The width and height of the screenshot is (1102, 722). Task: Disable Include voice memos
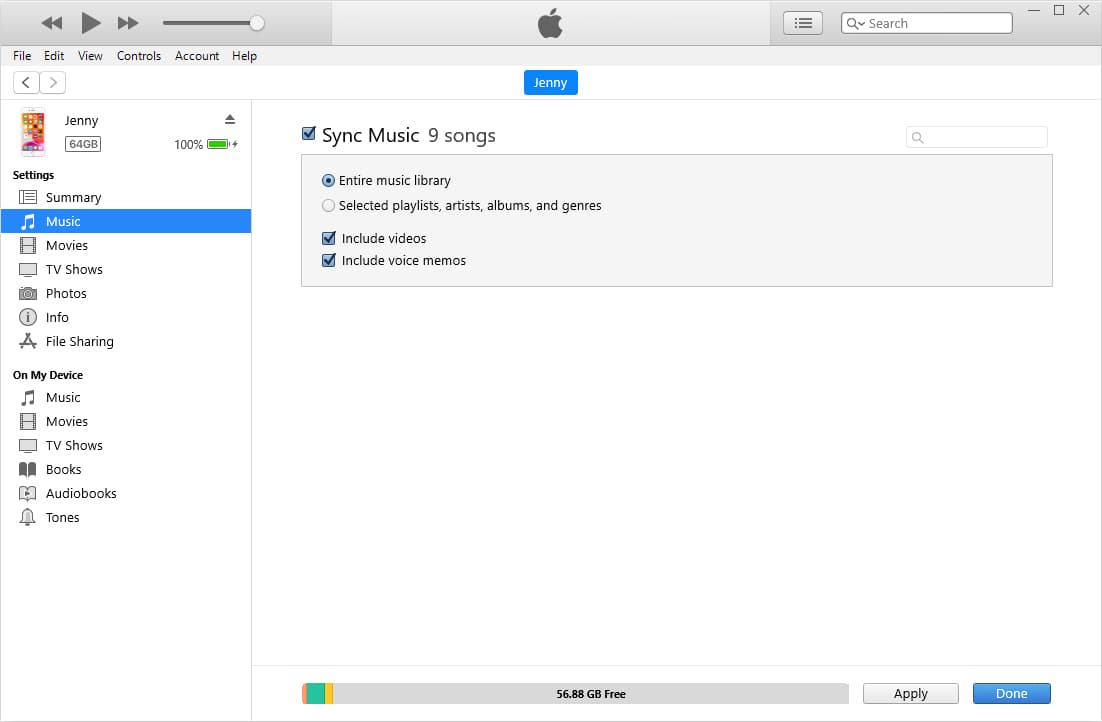(329, 260)
